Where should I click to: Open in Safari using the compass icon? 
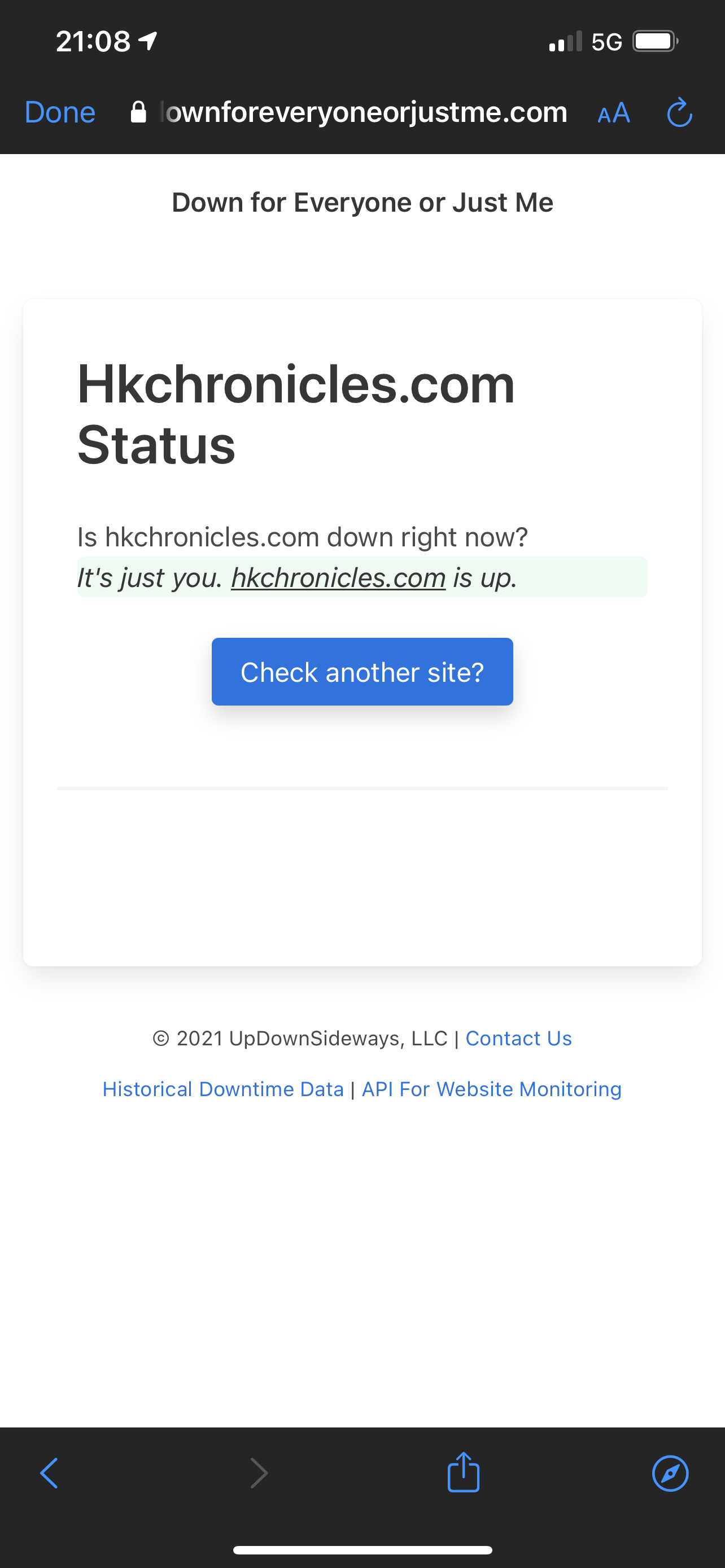tap(670, 1474)
